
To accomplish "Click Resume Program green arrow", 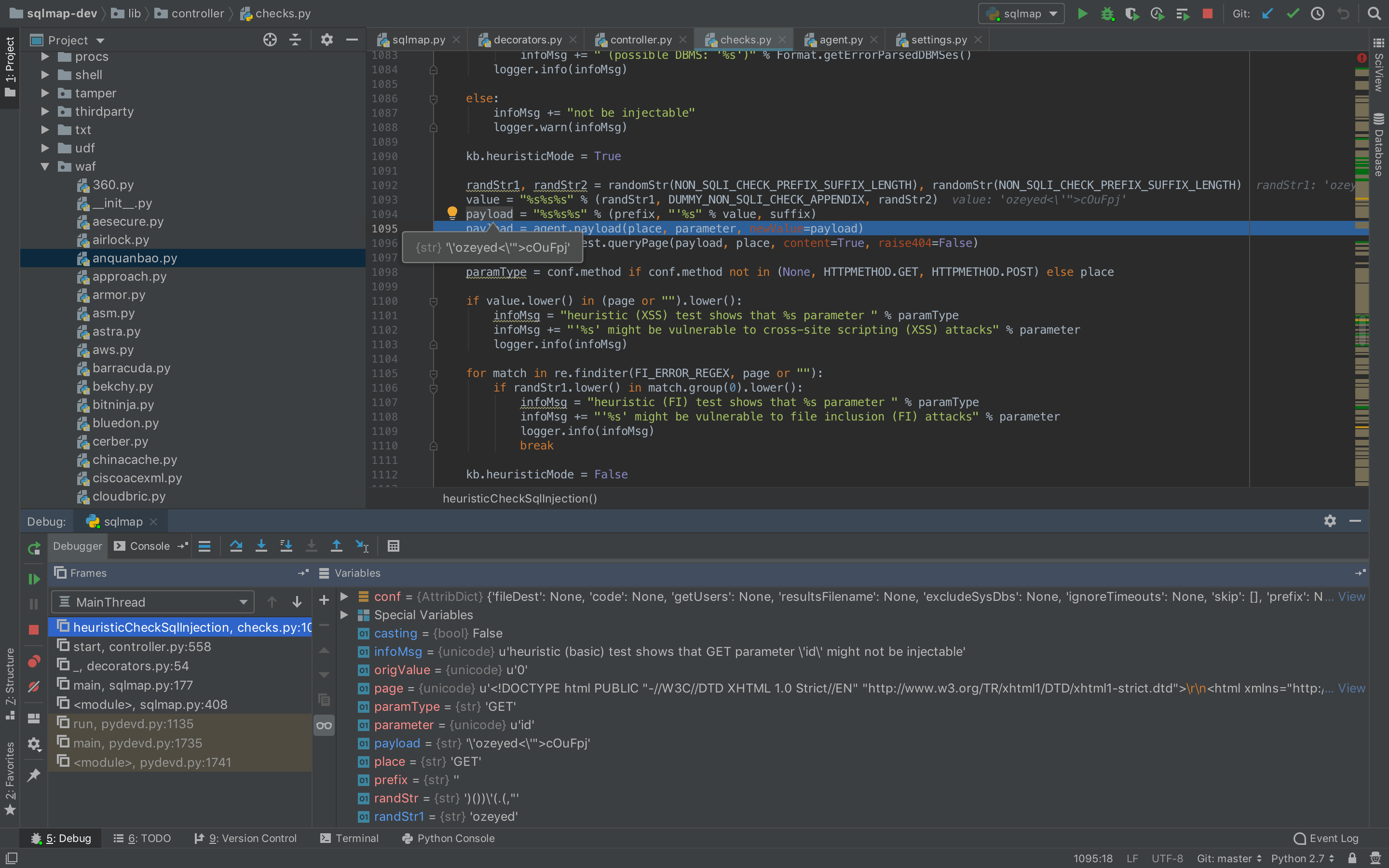I will (34, 579).
